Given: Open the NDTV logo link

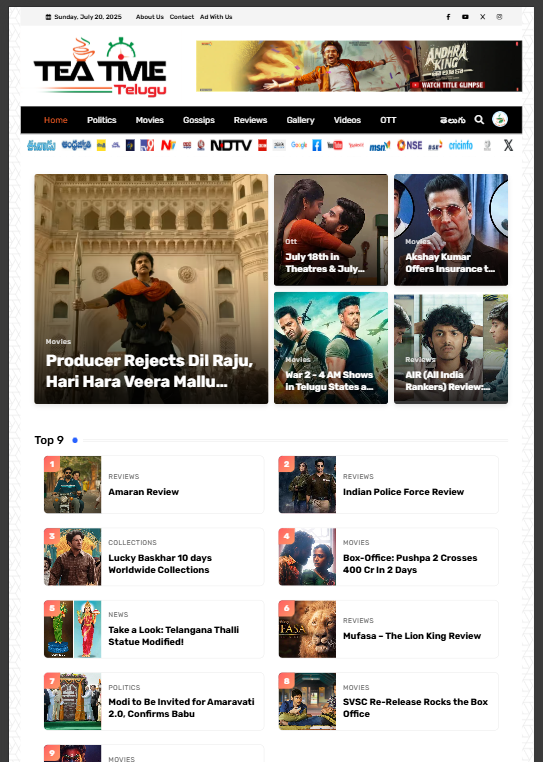Looking at the screenshot, I should (x=231, y=145).
